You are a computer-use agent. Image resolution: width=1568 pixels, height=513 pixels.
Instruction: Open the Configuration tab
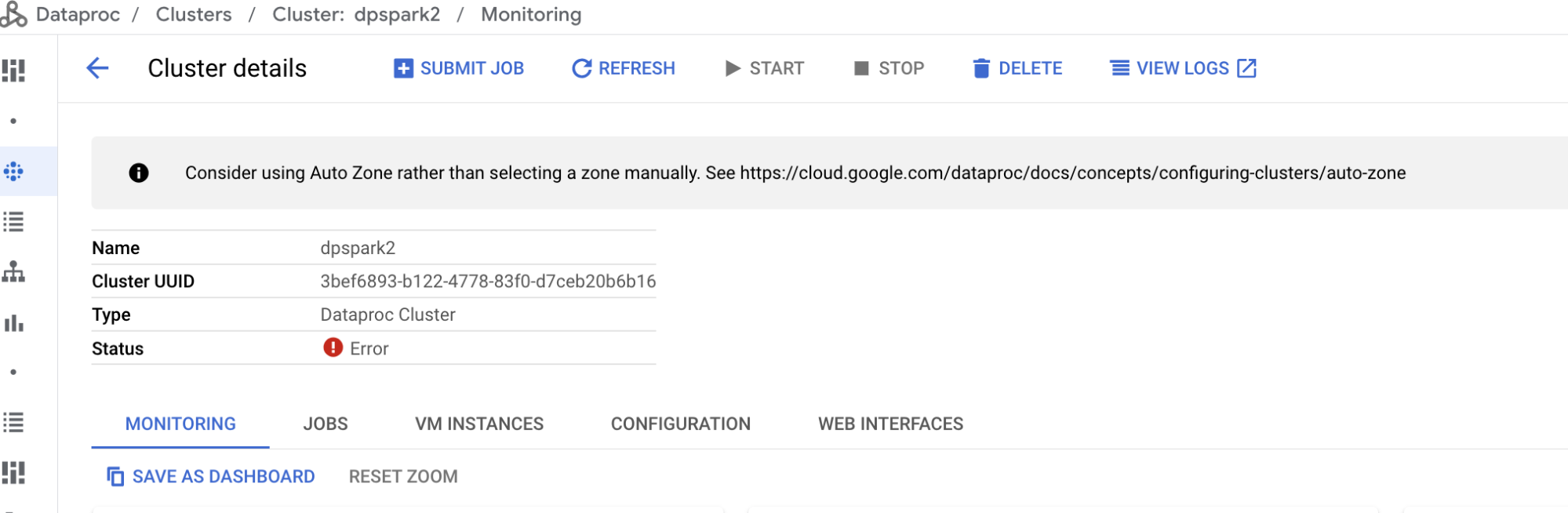[681, 424]
